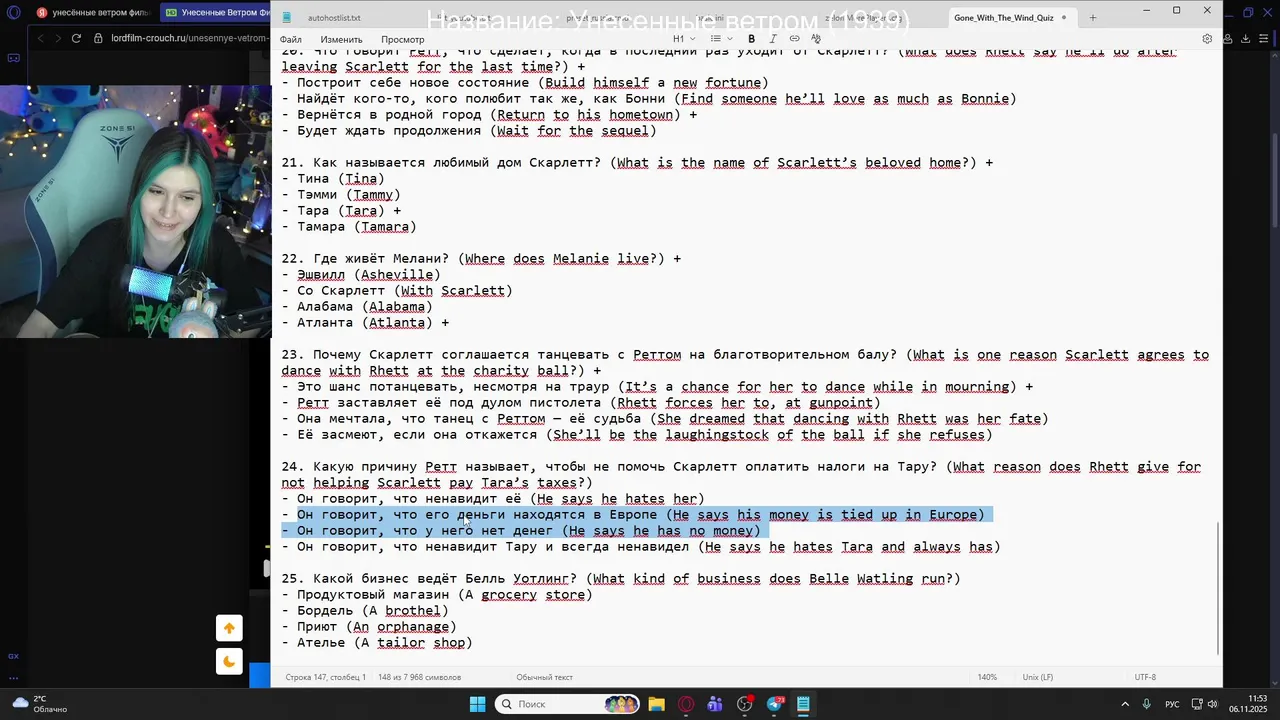Open Microsoft Teams from the taskbar
Screen dimensions: 1280x720
click(x=715, y=704)
